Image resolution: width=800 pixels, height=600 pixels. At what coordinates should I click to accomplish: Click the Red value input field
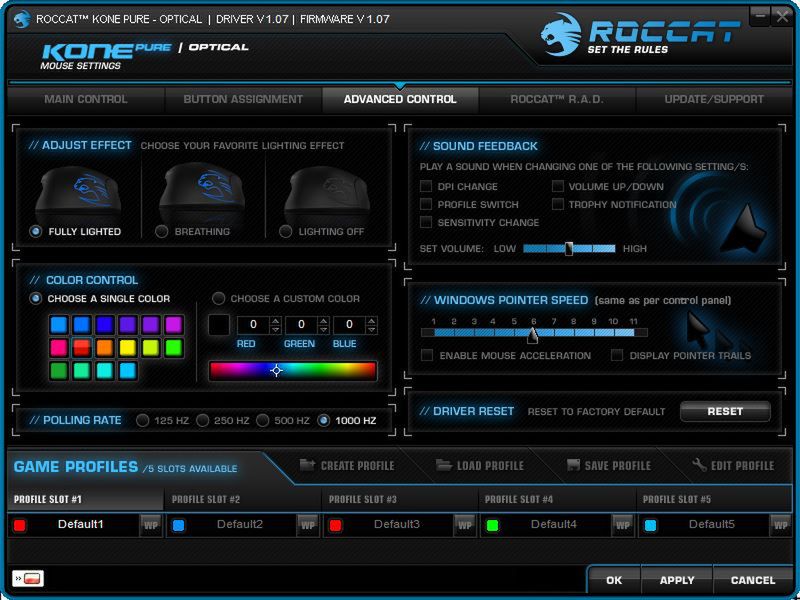pyautogui.click(x=253, y=324)
